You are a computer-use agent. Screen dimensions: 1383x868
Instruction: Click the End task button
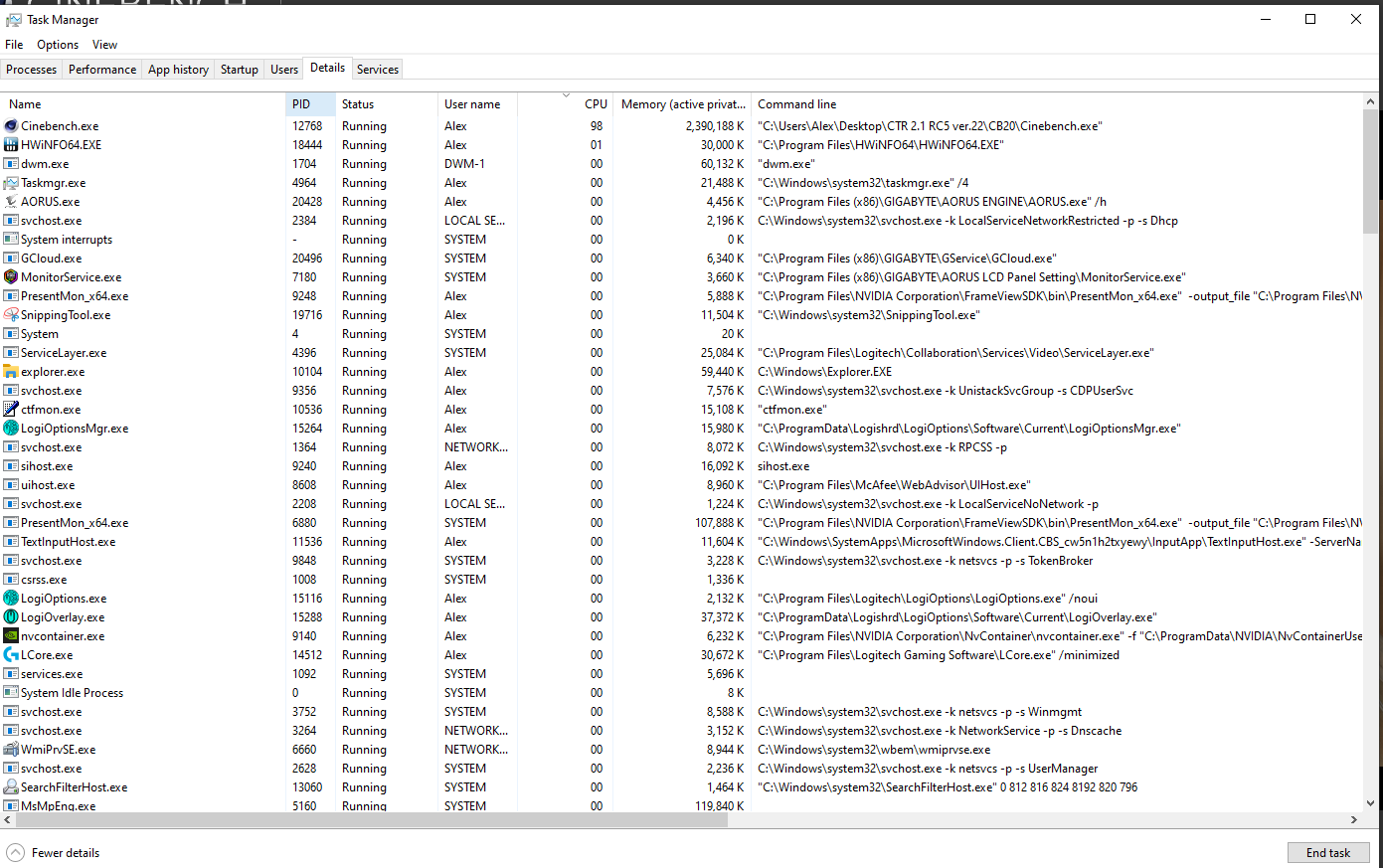pos(1328,853)
